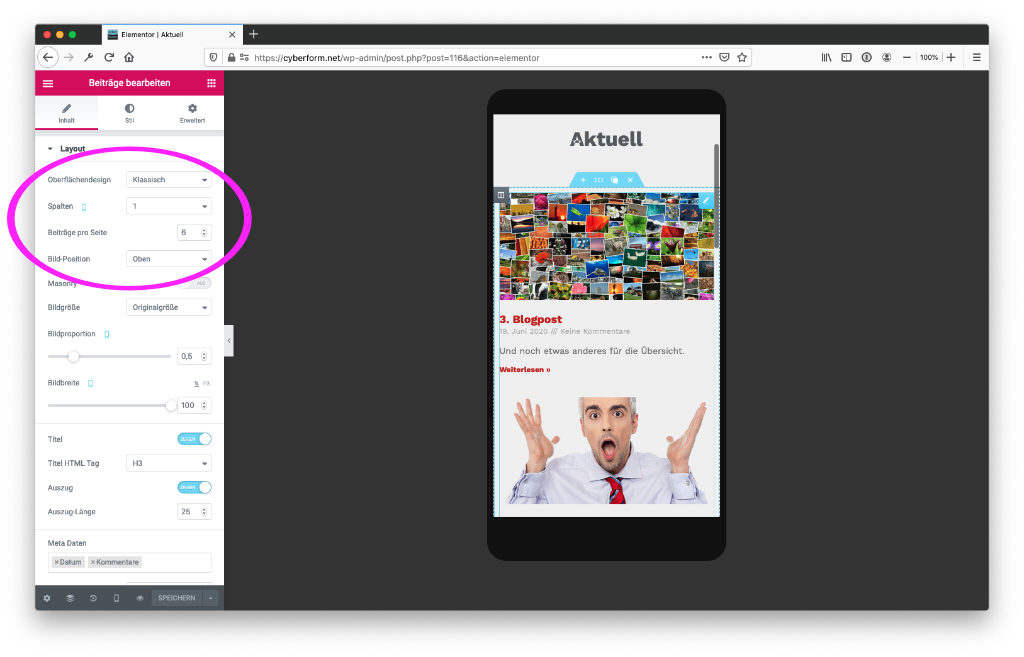Open the revision history icon

tap(93, 598)
